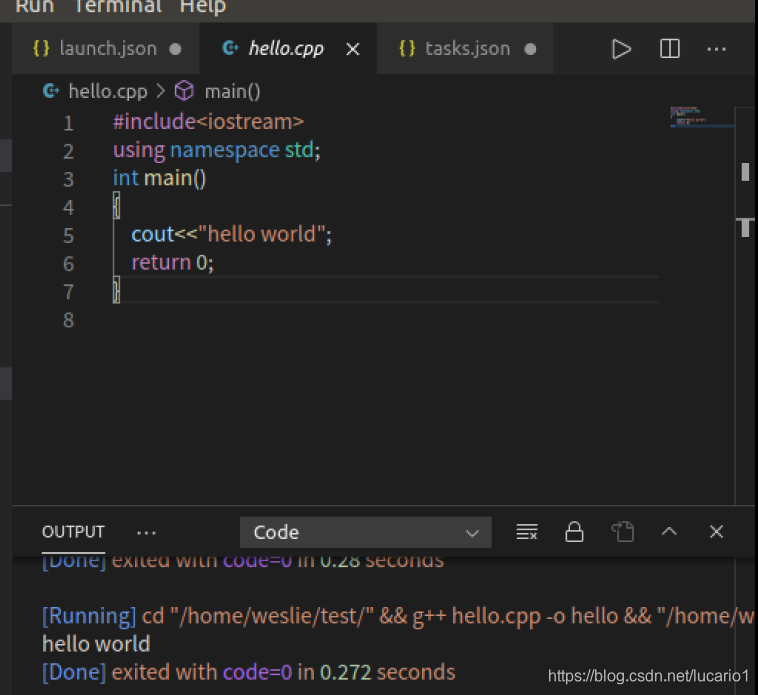Screen dimensions: 758x695
Task: Maximize the panel with the chevron up
Action: (669, 531)
